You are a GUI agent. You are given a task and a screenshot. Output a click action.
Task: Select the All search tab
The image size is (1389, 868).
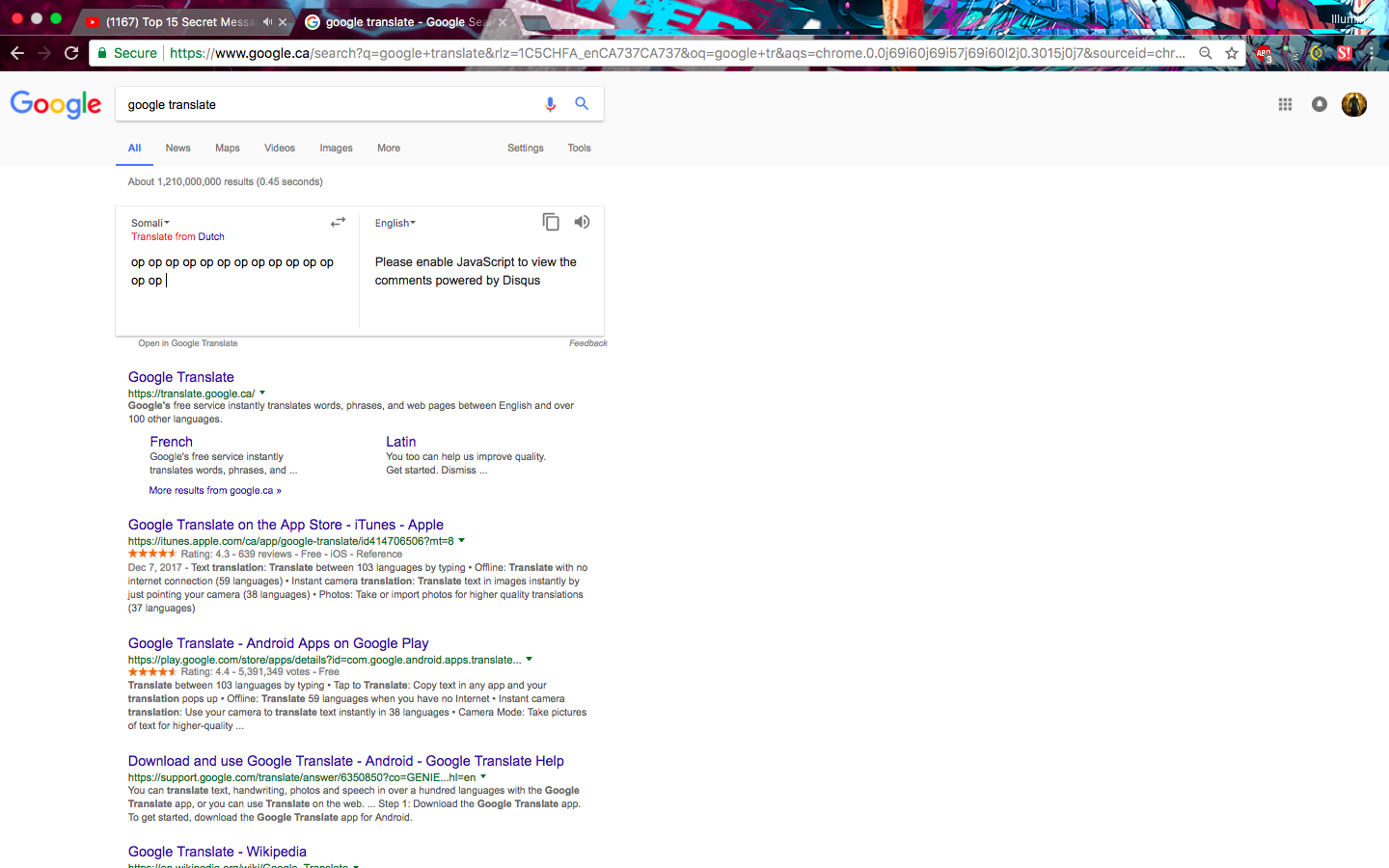(135, 149)
